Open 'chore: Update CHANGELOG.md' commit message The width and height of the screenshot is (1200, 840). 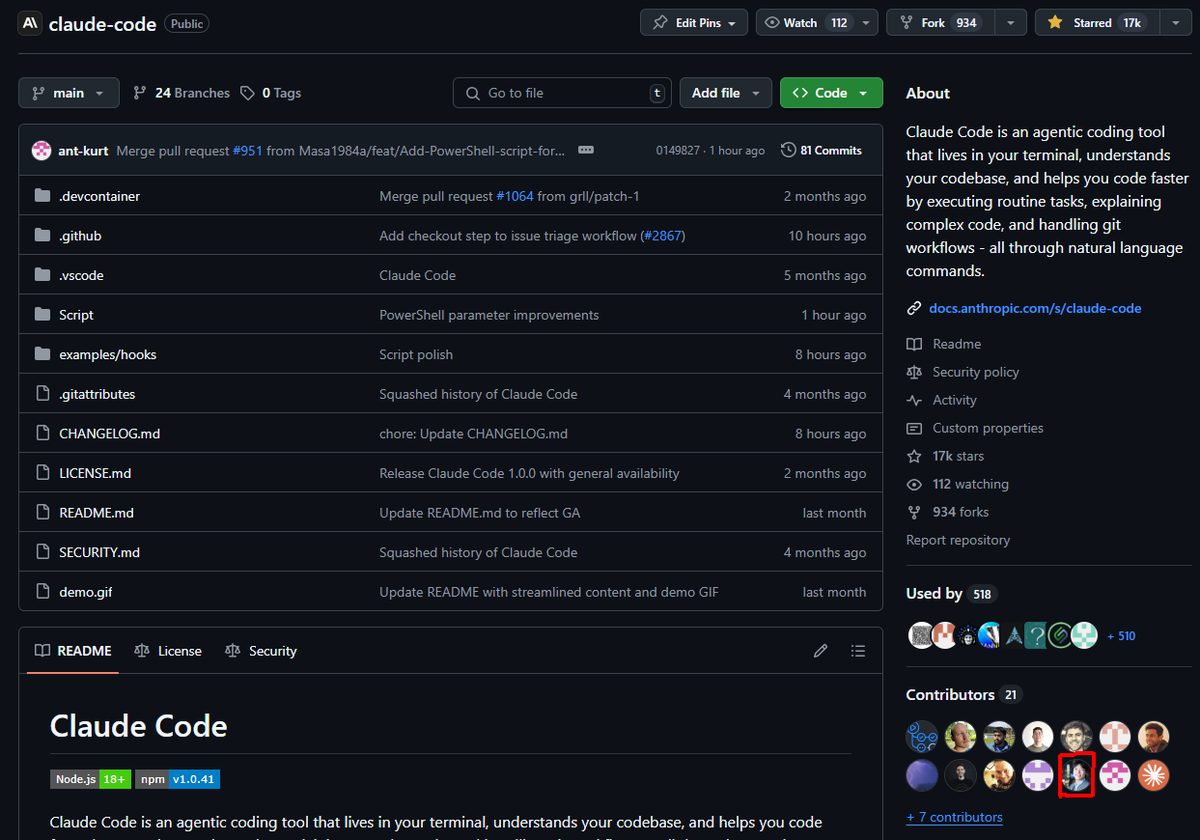pos(473,433)
